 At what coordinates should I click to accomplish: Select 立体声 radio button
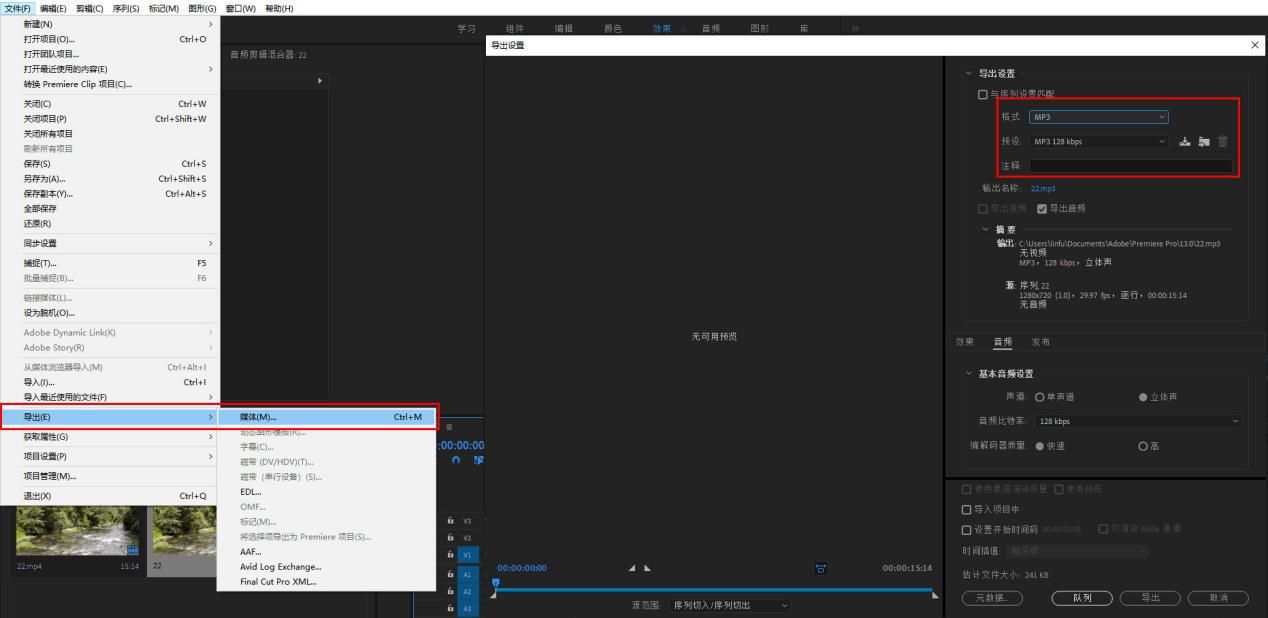click(1143, 397)
